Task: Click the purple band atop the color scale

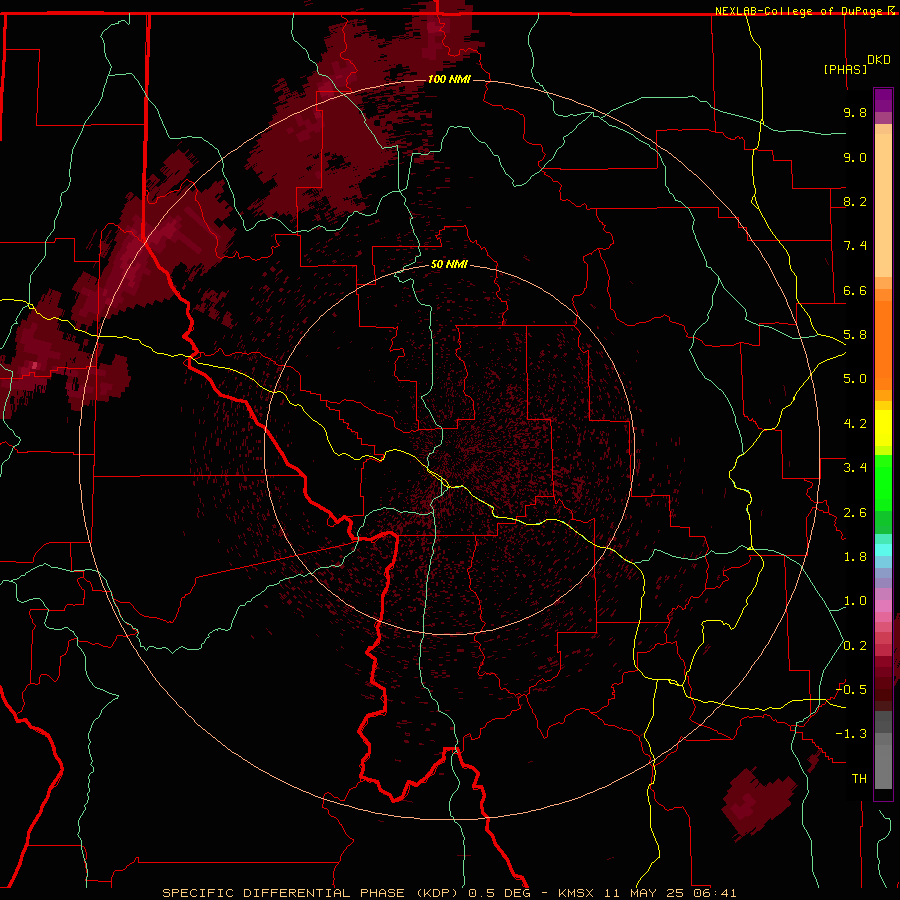Action: (883, 100)
